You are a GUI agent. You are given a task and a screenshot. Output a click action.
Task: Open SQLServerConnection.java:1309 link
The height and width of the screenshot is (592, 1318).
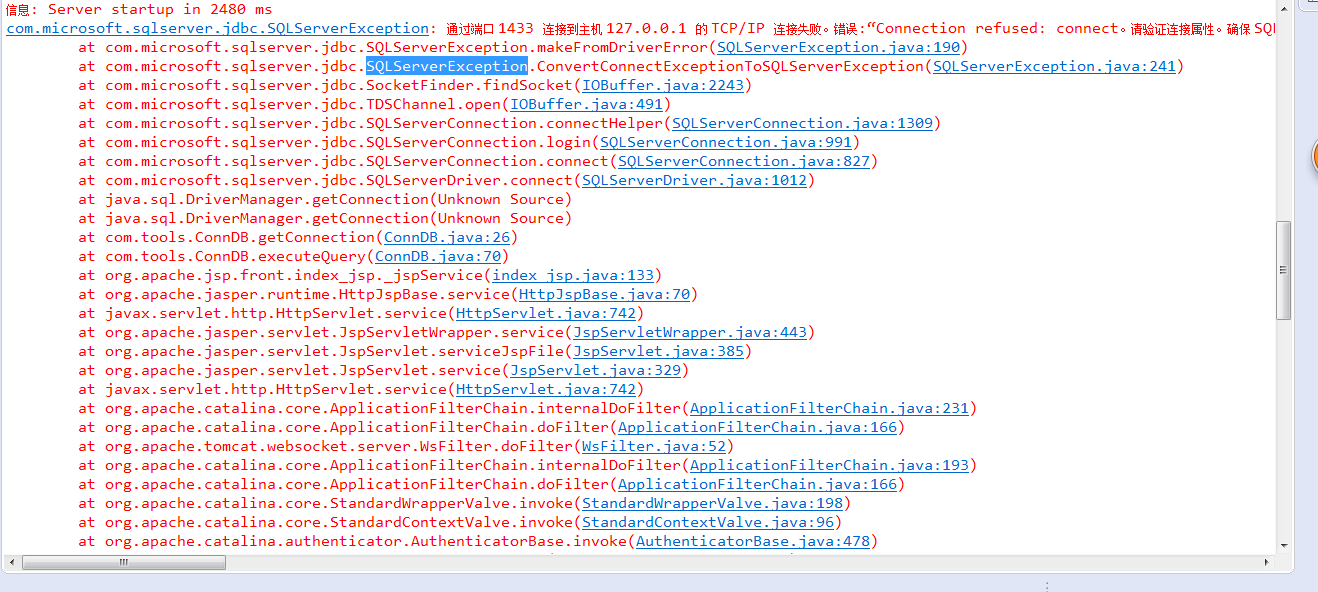(802, 123)
